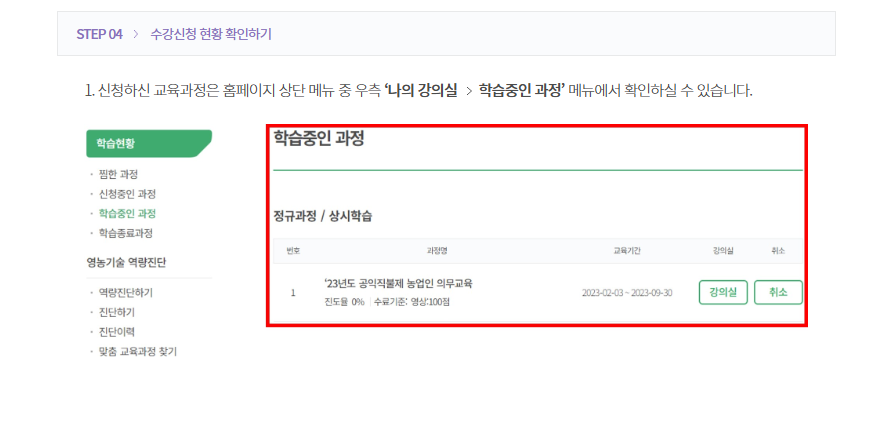Click the 취소 column header
This screenshot has width=879, height=426.
tap(778, 251)
